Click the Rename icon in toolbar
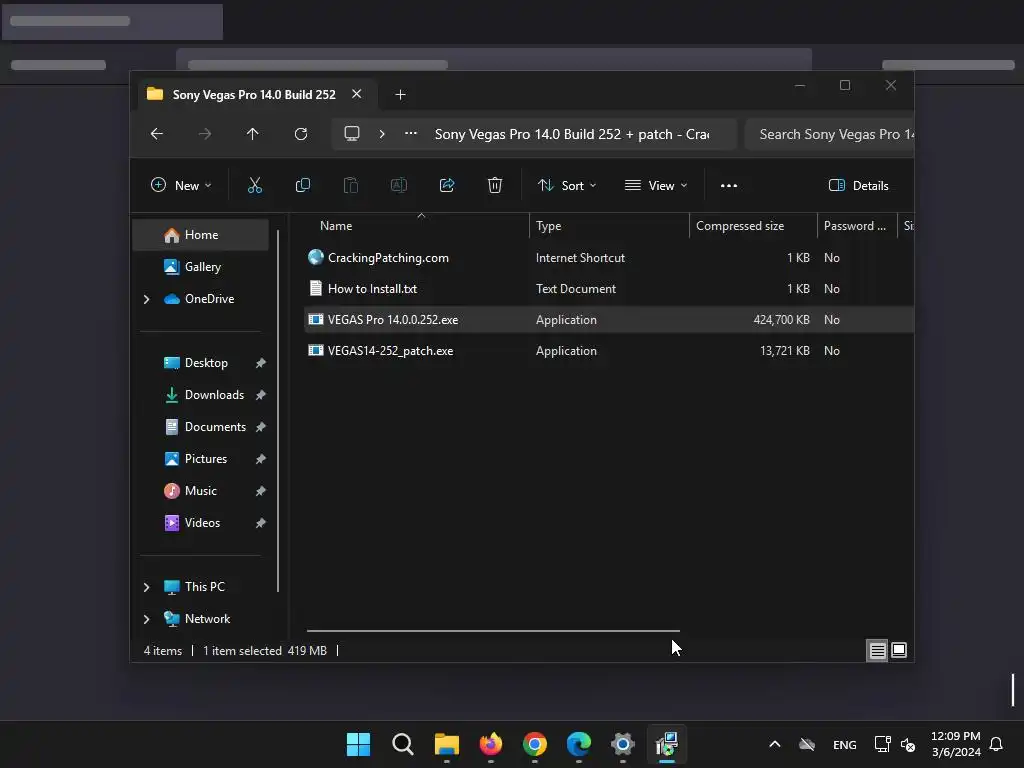This screenshot has height=768, width=1024. click(398, 185)
